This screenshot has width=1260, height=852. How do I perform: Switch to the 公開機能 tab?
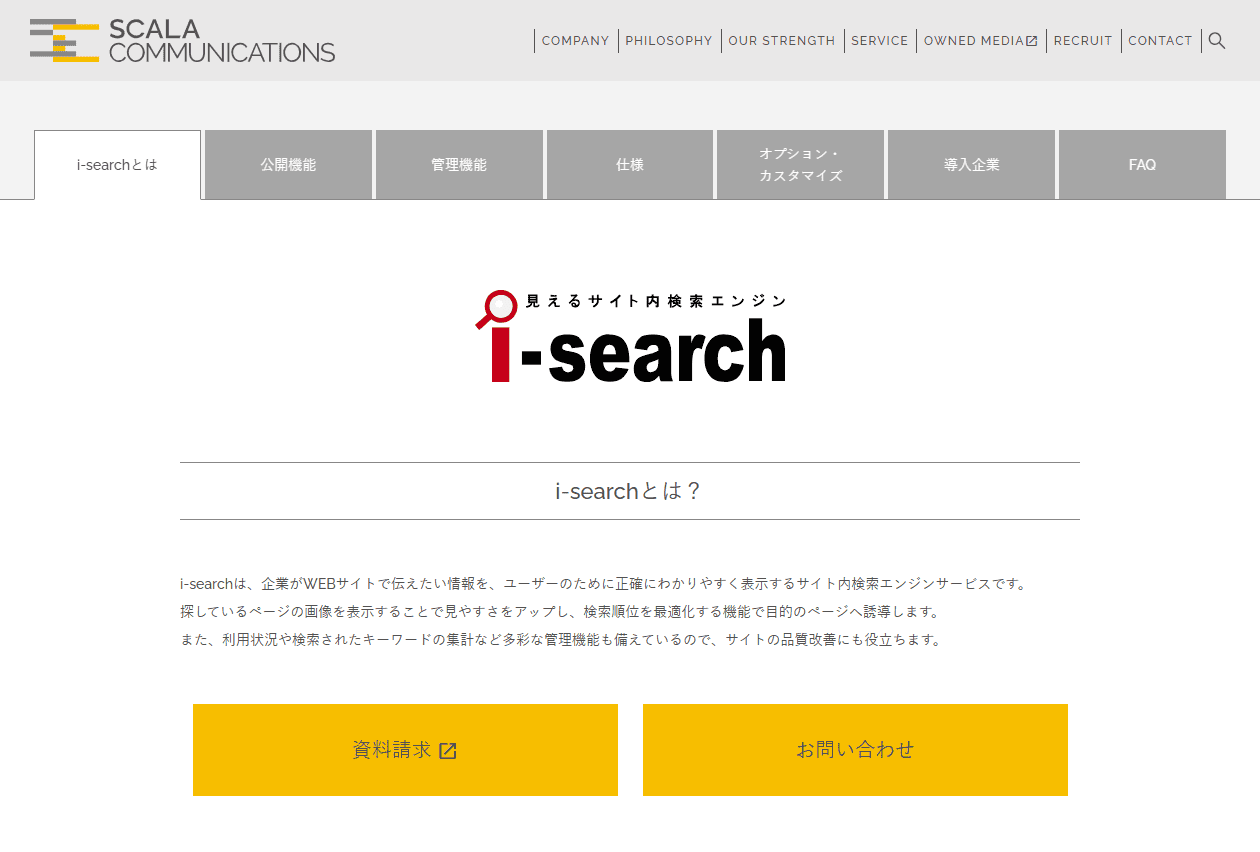coord(288,165)
